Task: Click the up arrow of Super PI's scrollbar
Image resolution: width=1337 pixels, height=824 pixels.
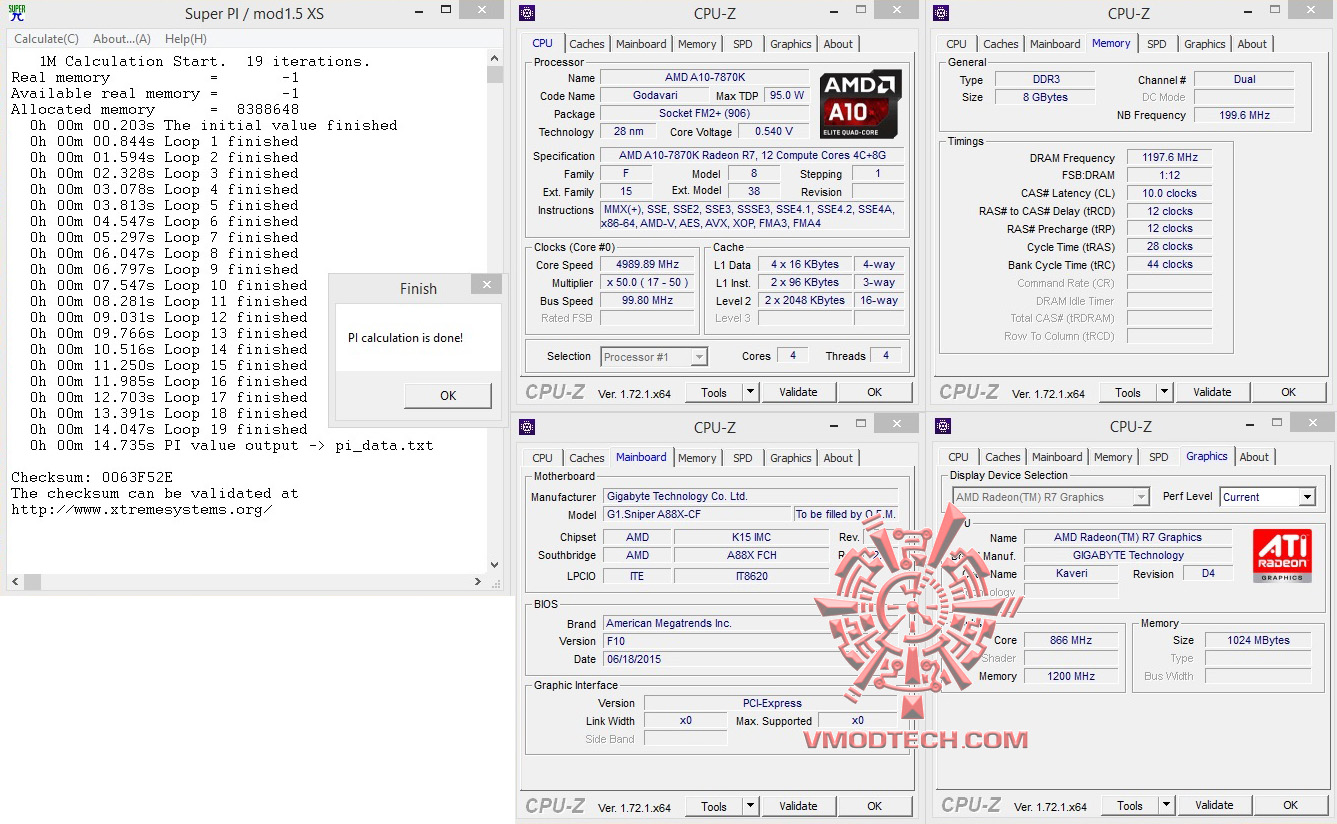Action: (x=495, y=59)
